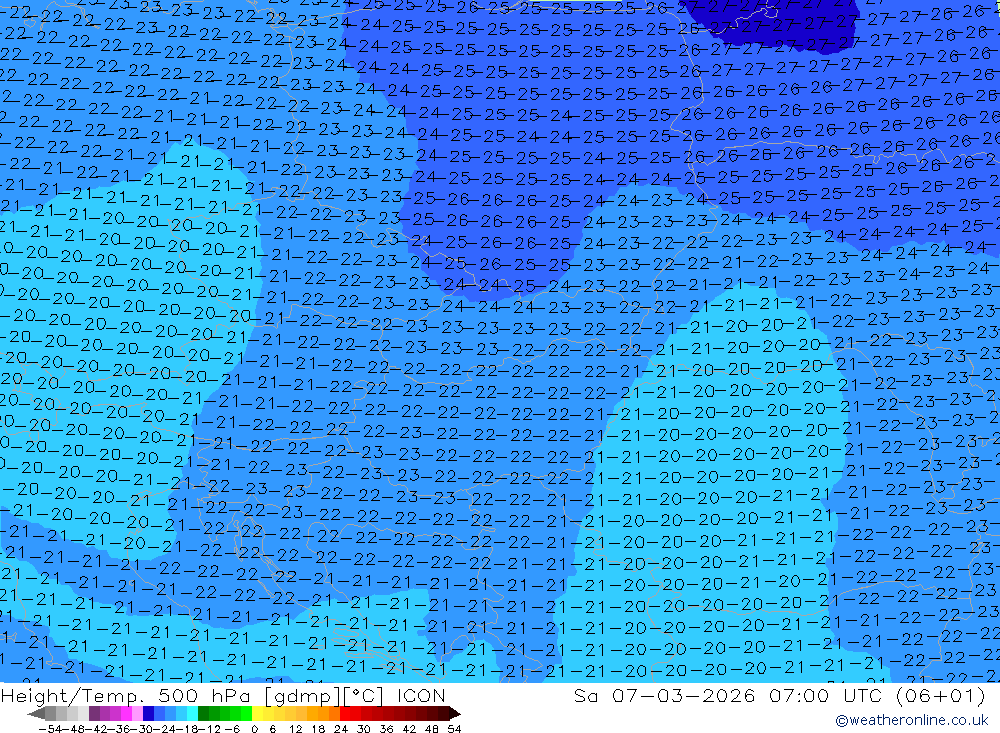Click the legend value '36' in color scale
This screenshot has width=1000, height=733.
386,729
